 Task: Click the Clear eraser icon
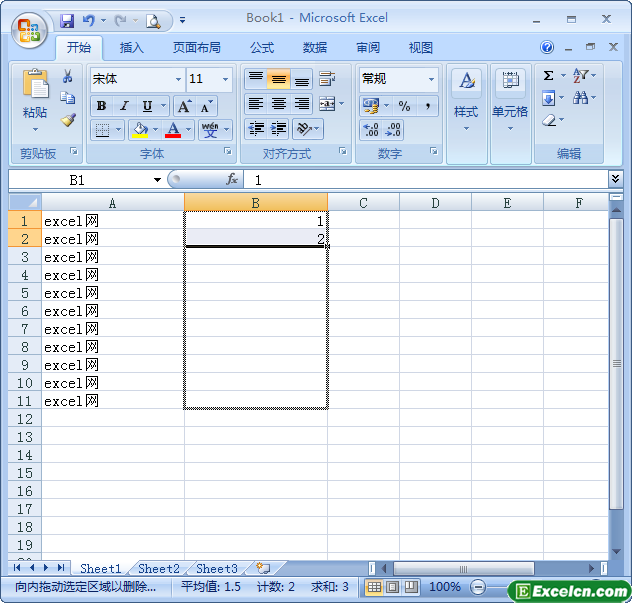click(x=549, y=120)
